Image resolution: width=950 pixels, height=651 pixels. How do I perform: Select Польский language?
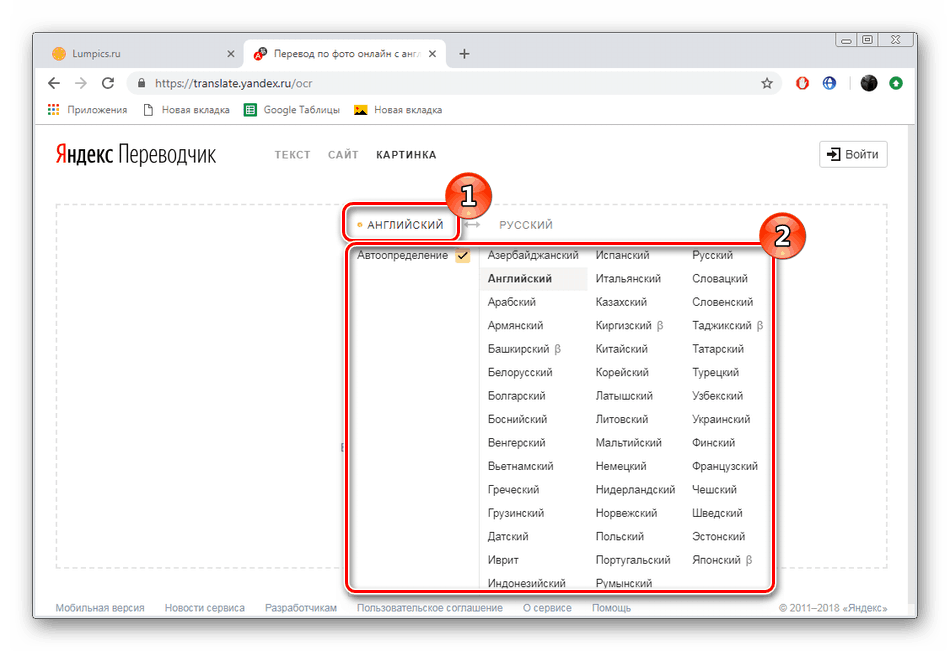[x=619, y=536]
